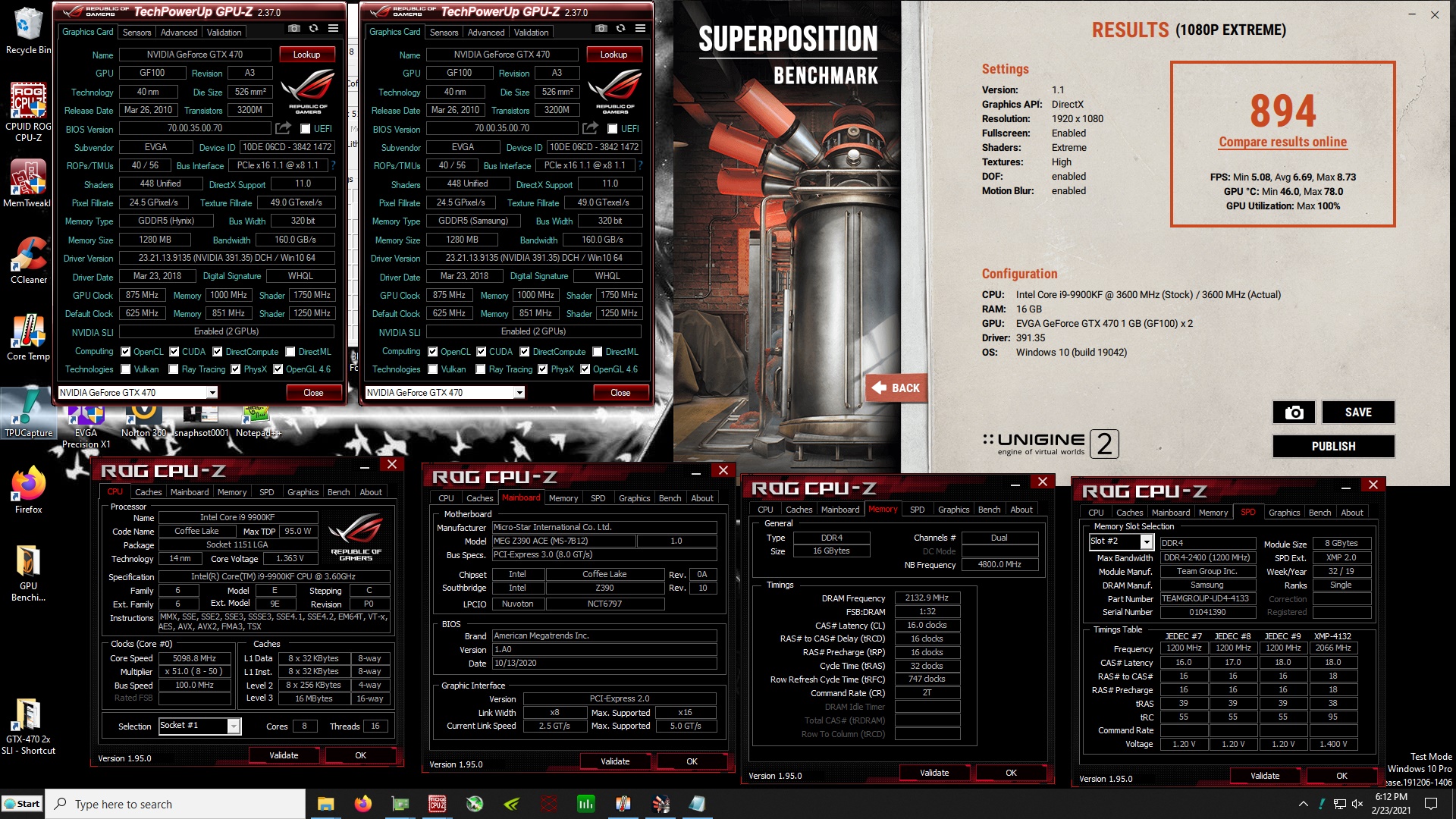Toggle OpenCL checkbox in left GPU-Z window
Image resolution: width=1456 pixels, height=819 pixels.
(x=125, y=352)
